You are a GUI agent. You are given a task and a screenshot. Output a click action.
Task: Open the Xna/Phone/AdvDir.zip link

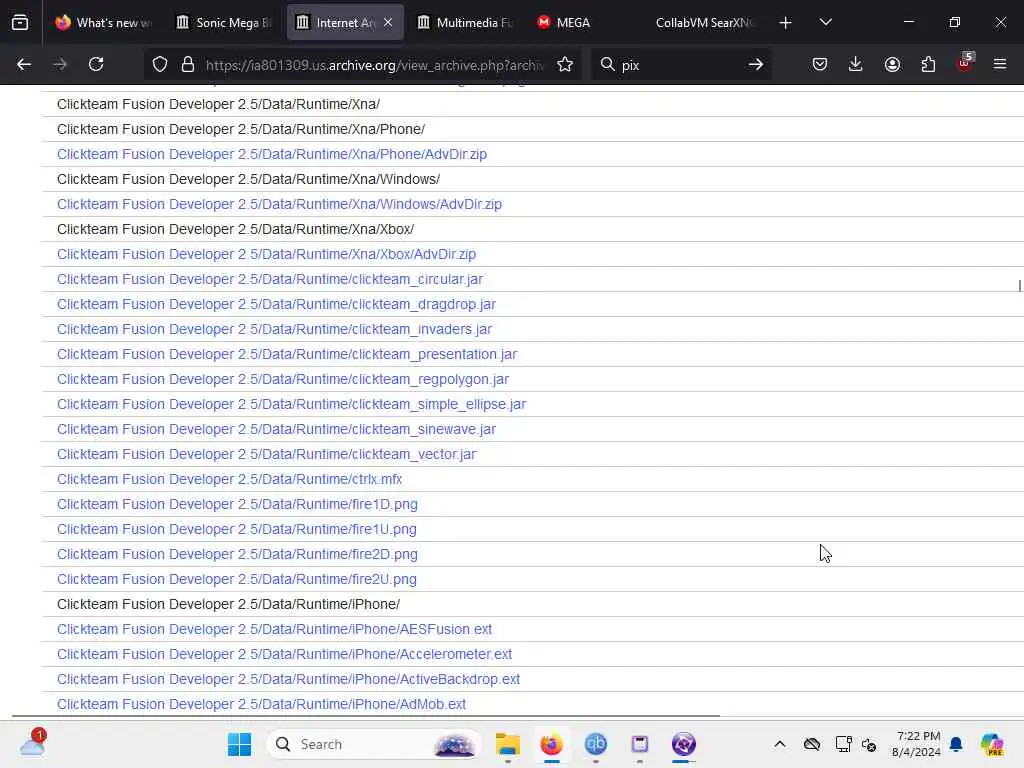click(272, 154)
